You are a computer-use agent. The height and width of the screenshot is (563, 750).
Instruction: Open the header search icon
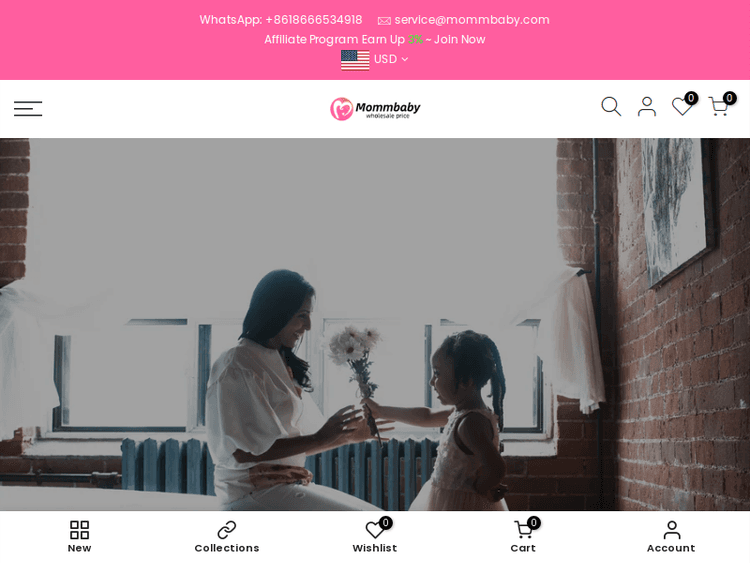[x=611, y=106]
